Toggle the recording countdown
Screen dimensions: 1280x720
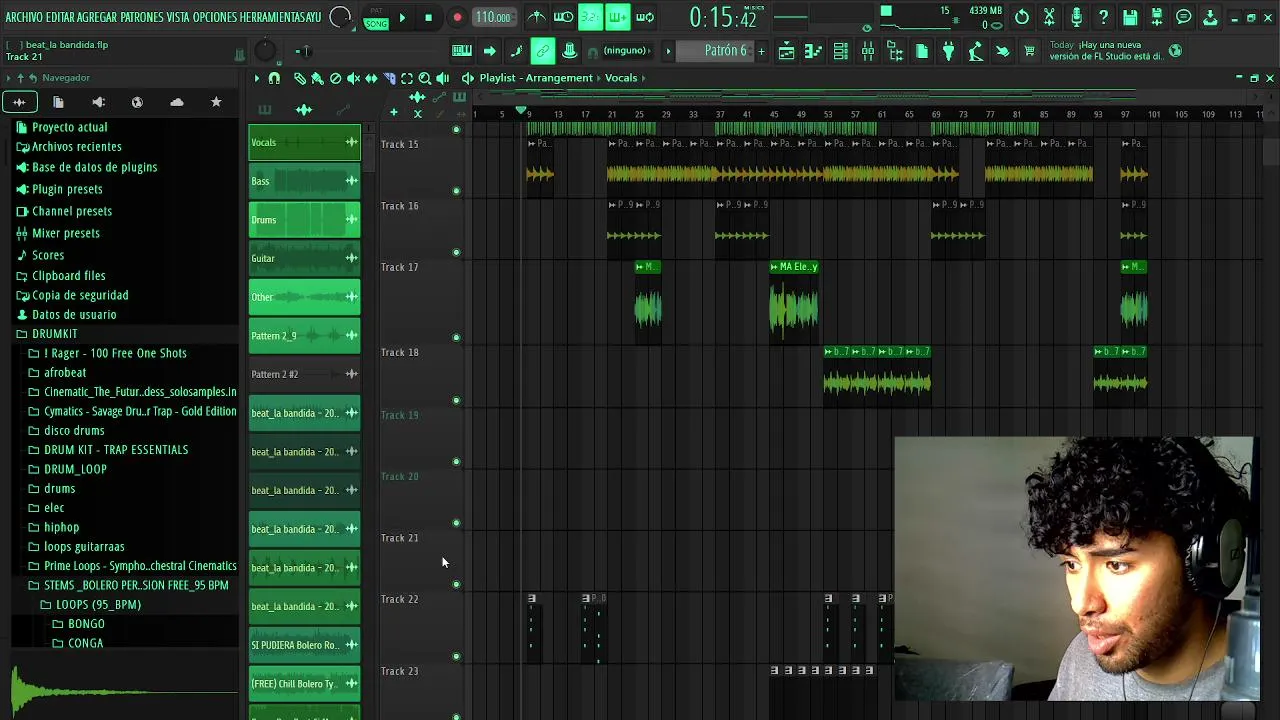click(590, 17)
